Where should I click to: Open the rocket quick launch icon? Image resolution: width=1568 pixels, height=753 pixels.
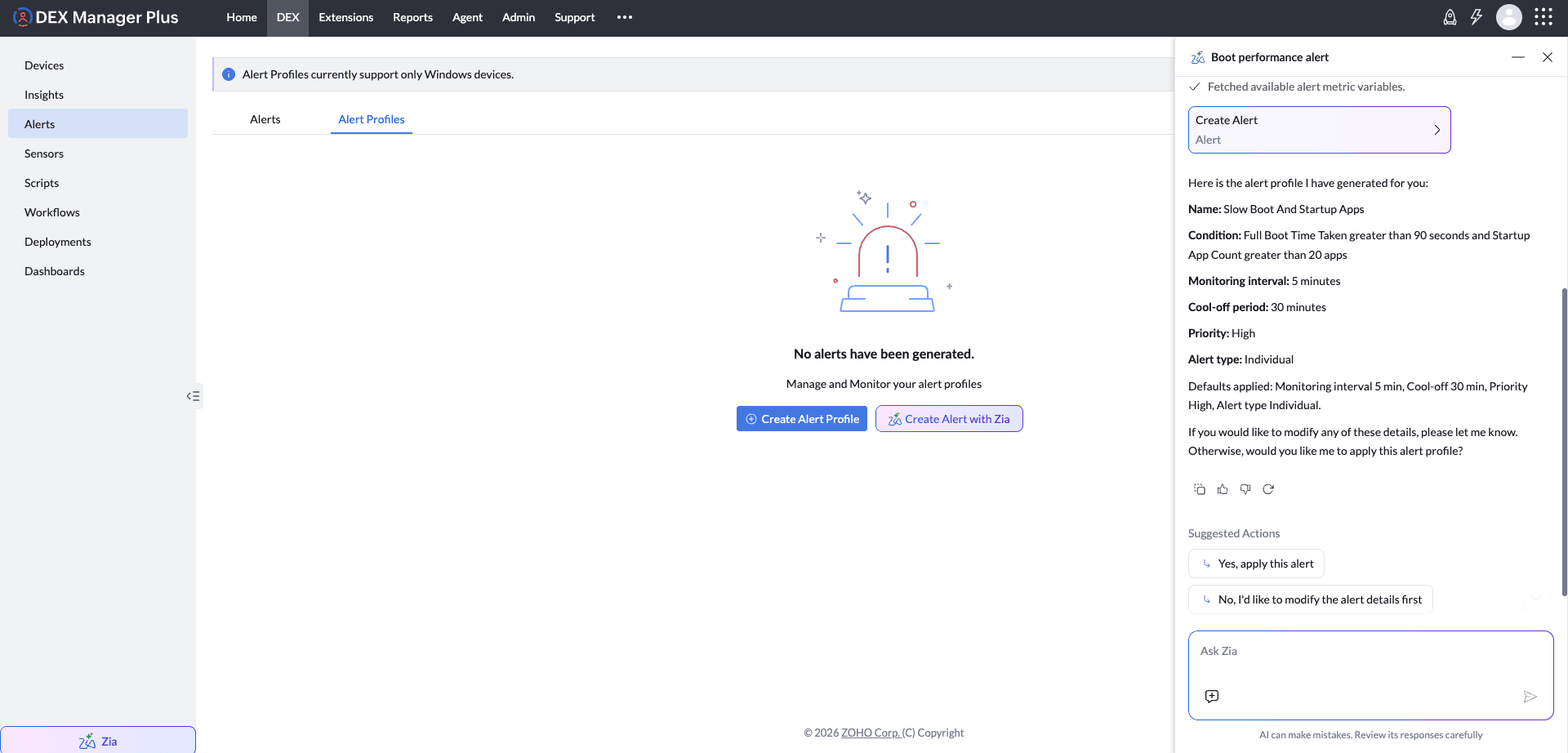(x=1450, y=17)
